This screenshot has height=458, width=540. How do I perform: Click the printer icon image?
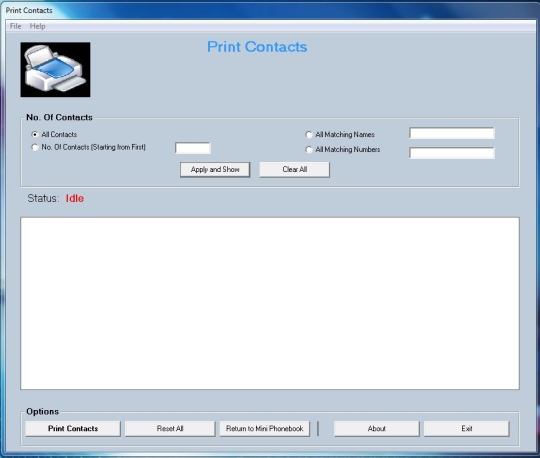pos(55,70)
